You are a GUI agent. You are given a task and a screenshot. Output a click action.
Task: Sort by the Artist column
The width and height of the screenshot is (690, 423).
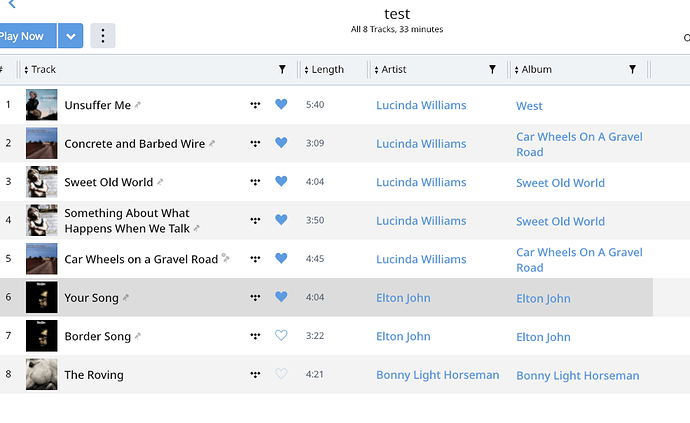pyautogui.click(x=390, y=70)
